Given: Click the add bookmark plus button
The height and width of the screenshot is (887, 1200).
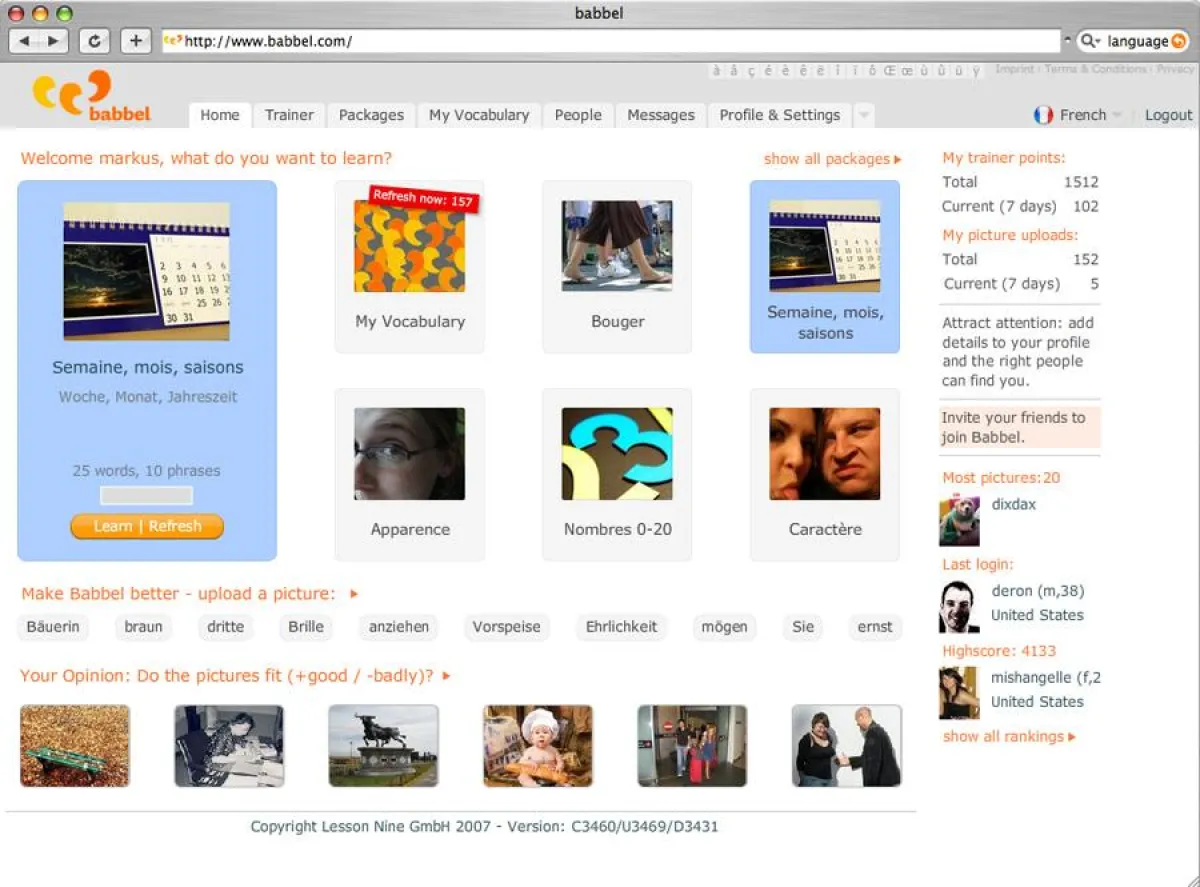Looking at the screenshot, I should (136, 41).
